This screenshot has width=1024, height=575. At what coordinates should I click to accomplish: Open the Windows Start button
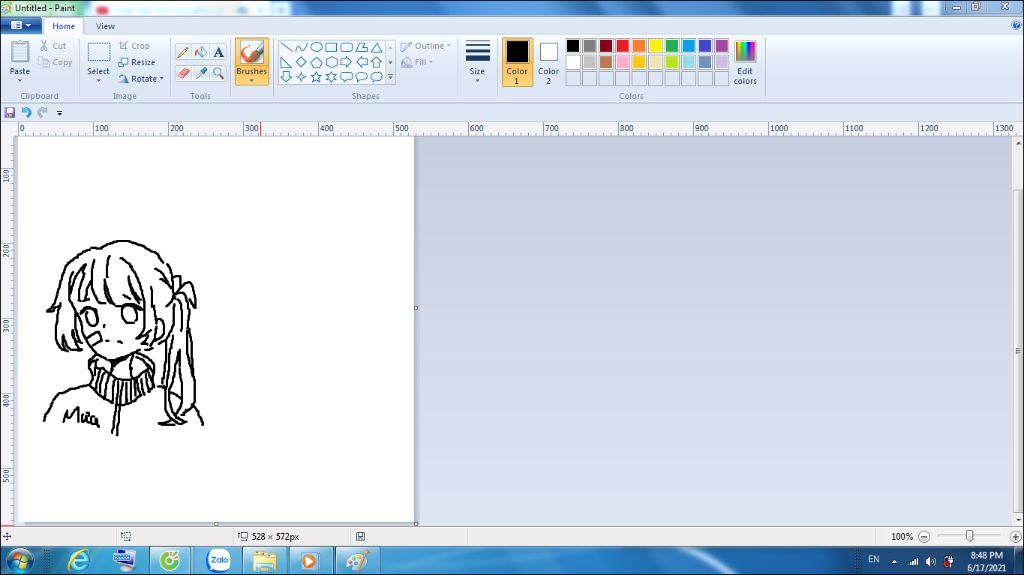click(x=19, y=561)
